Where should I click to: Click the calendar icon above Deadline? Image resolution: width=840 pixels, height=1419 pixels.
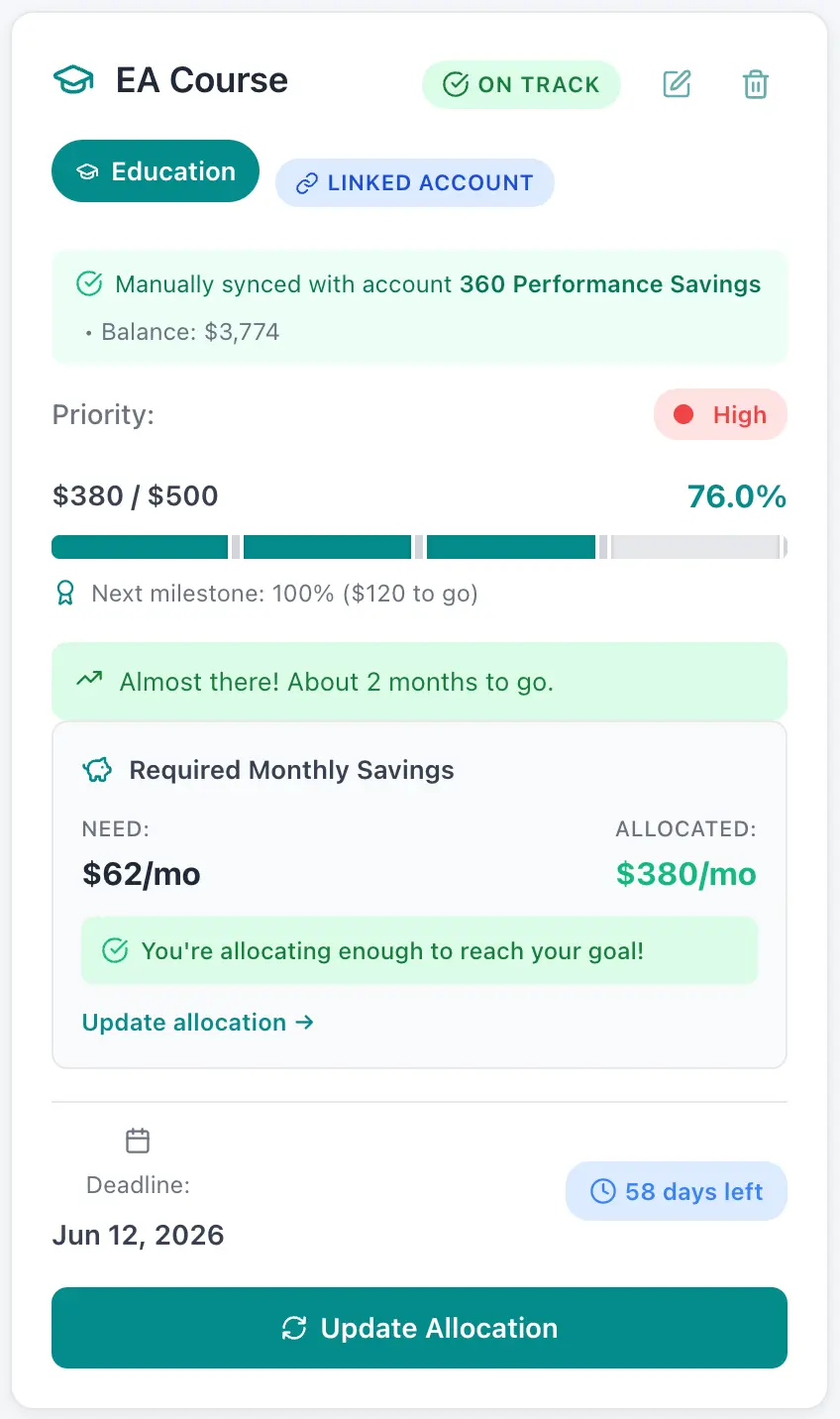pos(138,1141)
